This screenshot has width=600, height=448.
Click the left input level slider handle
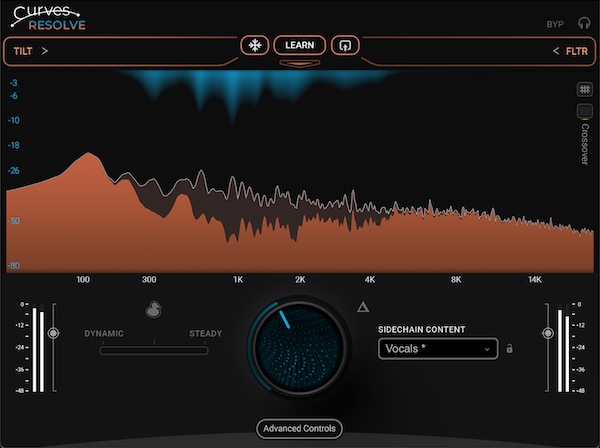53,333
